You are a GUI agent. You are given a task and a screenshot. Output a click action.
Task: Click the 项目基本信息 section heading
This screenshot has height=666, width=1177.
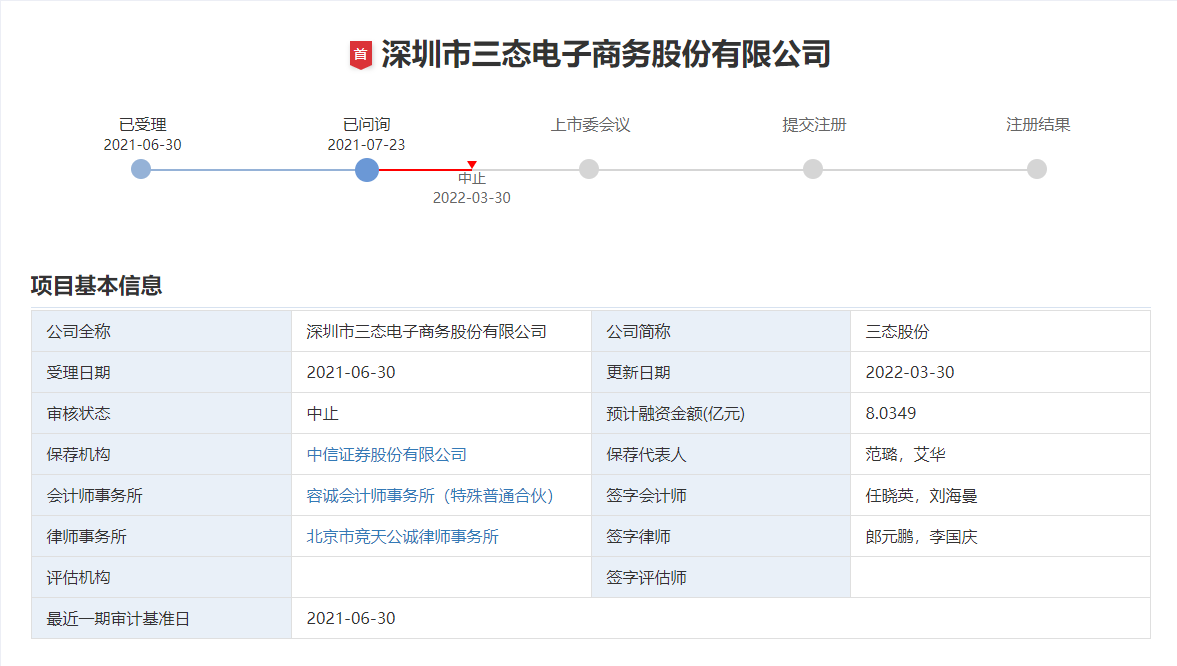coord(96,285)
